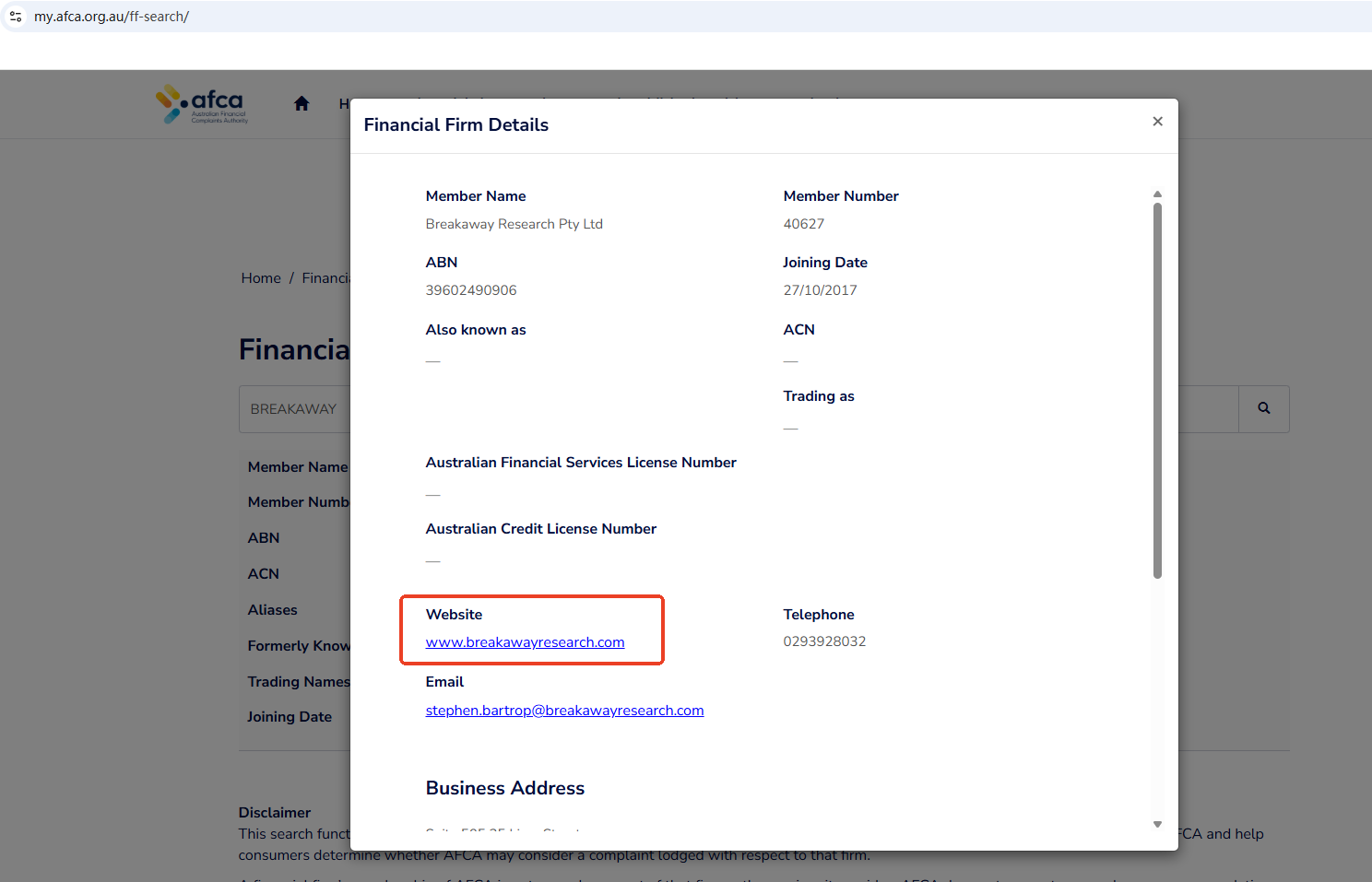Click the member number 40627

pos(804,224)
